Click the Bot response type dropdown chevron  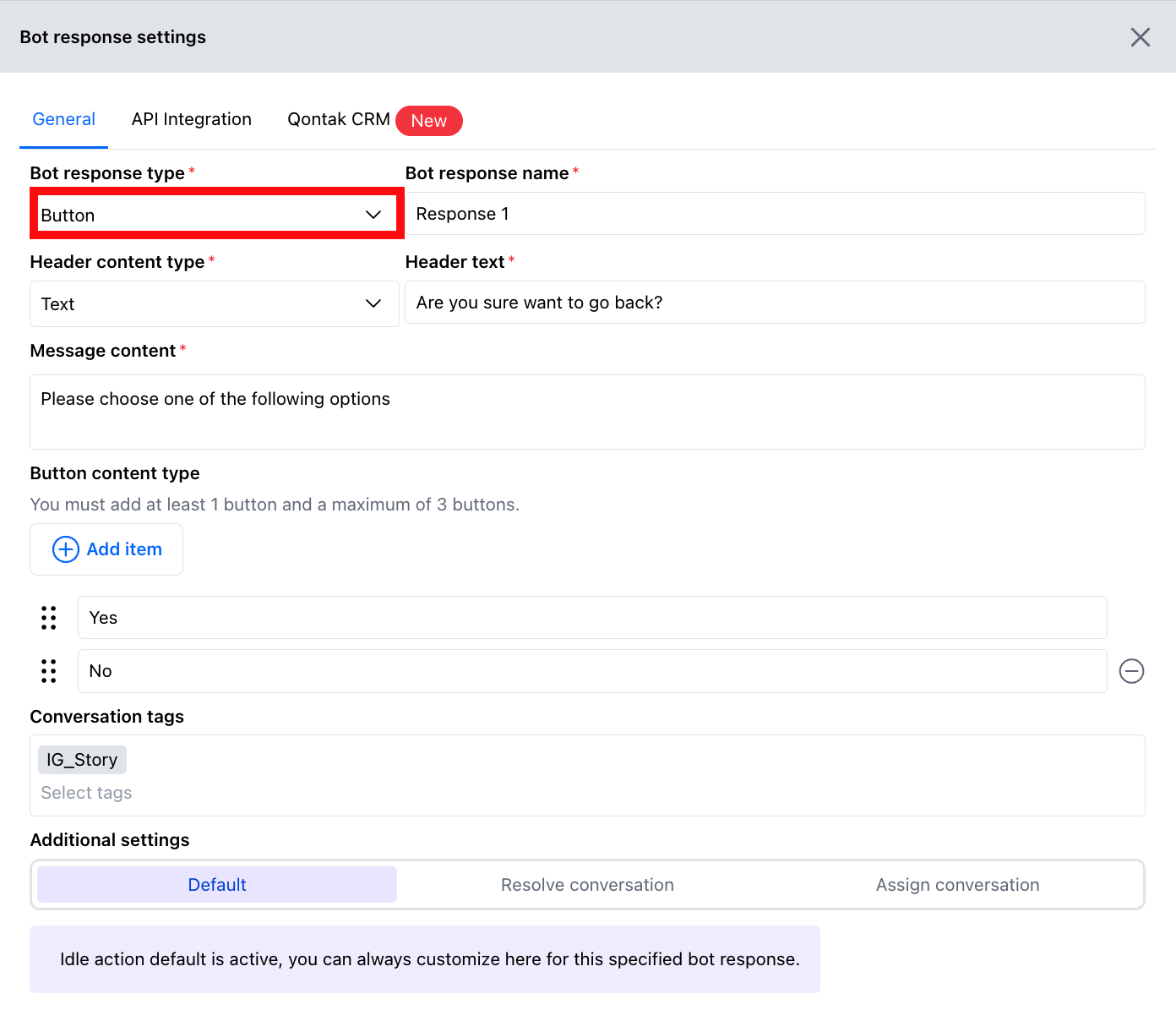pos(373,214)
